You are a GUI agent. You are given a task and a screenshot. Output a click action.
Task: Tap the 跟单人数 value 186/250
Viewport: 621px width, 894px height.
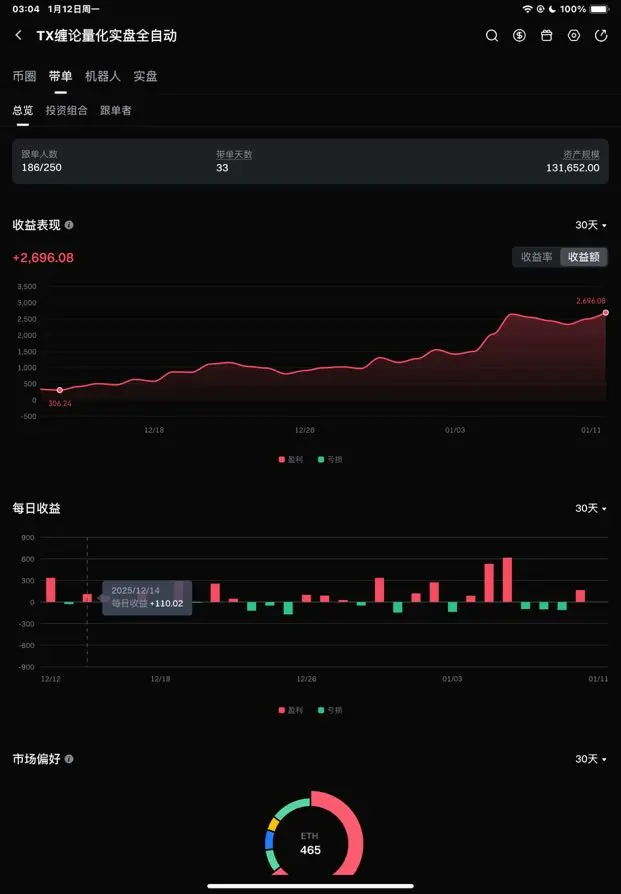click(42, 168)
